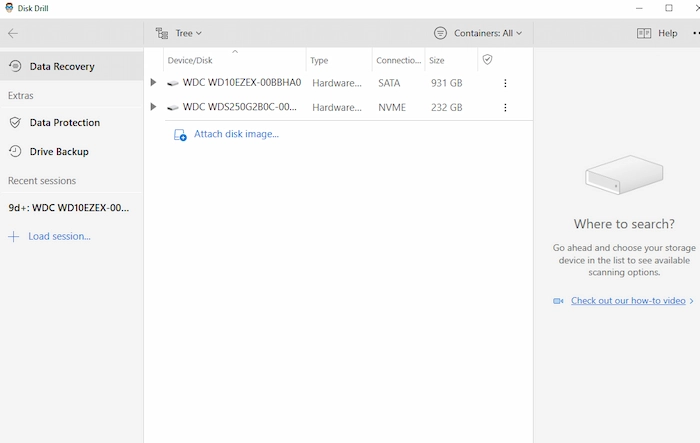This screenshot has width=700, height=443.
Task: Select Data Recovery in sidebar
Action: (71, 67)
